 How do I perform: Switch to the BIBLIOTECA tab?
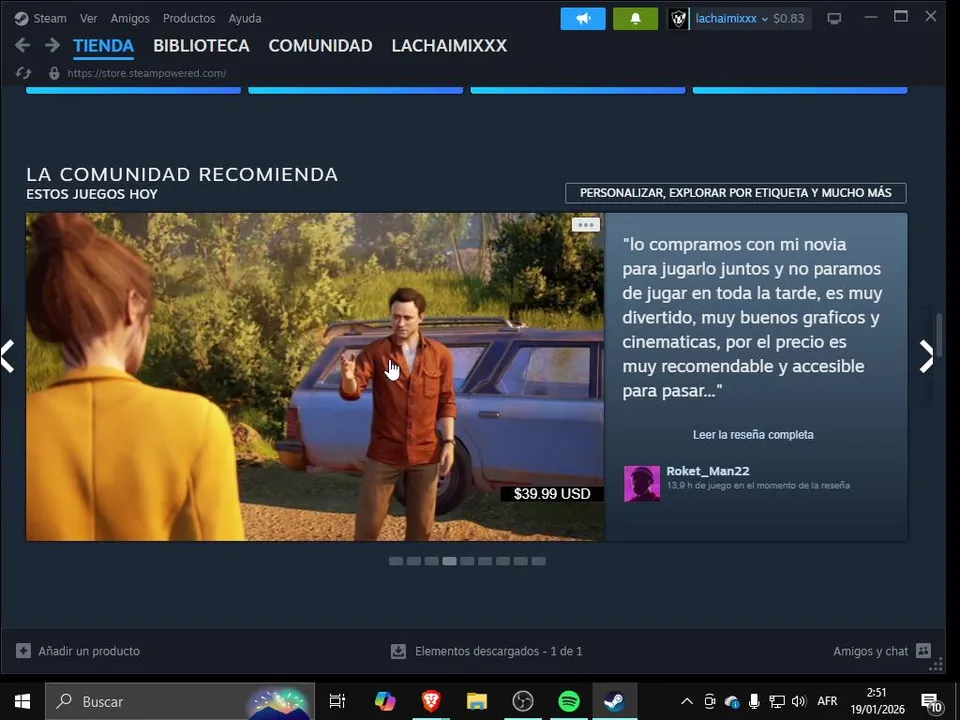pos(201,46)
